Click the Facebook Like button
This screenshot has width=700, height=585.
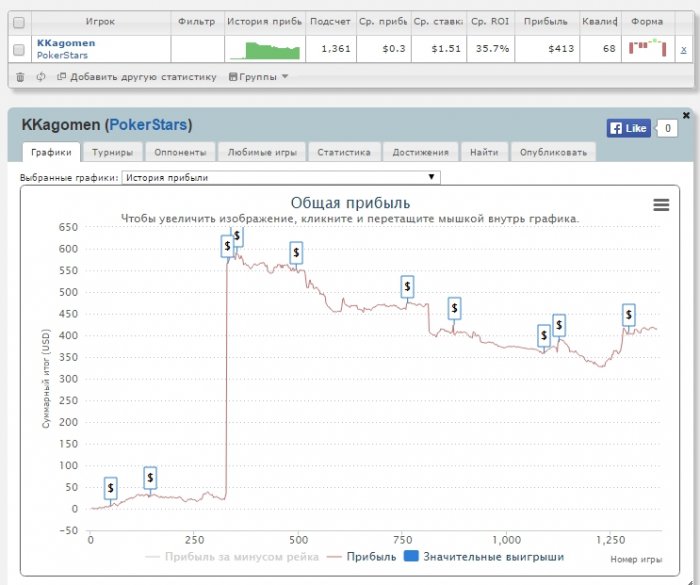point(629,129)
